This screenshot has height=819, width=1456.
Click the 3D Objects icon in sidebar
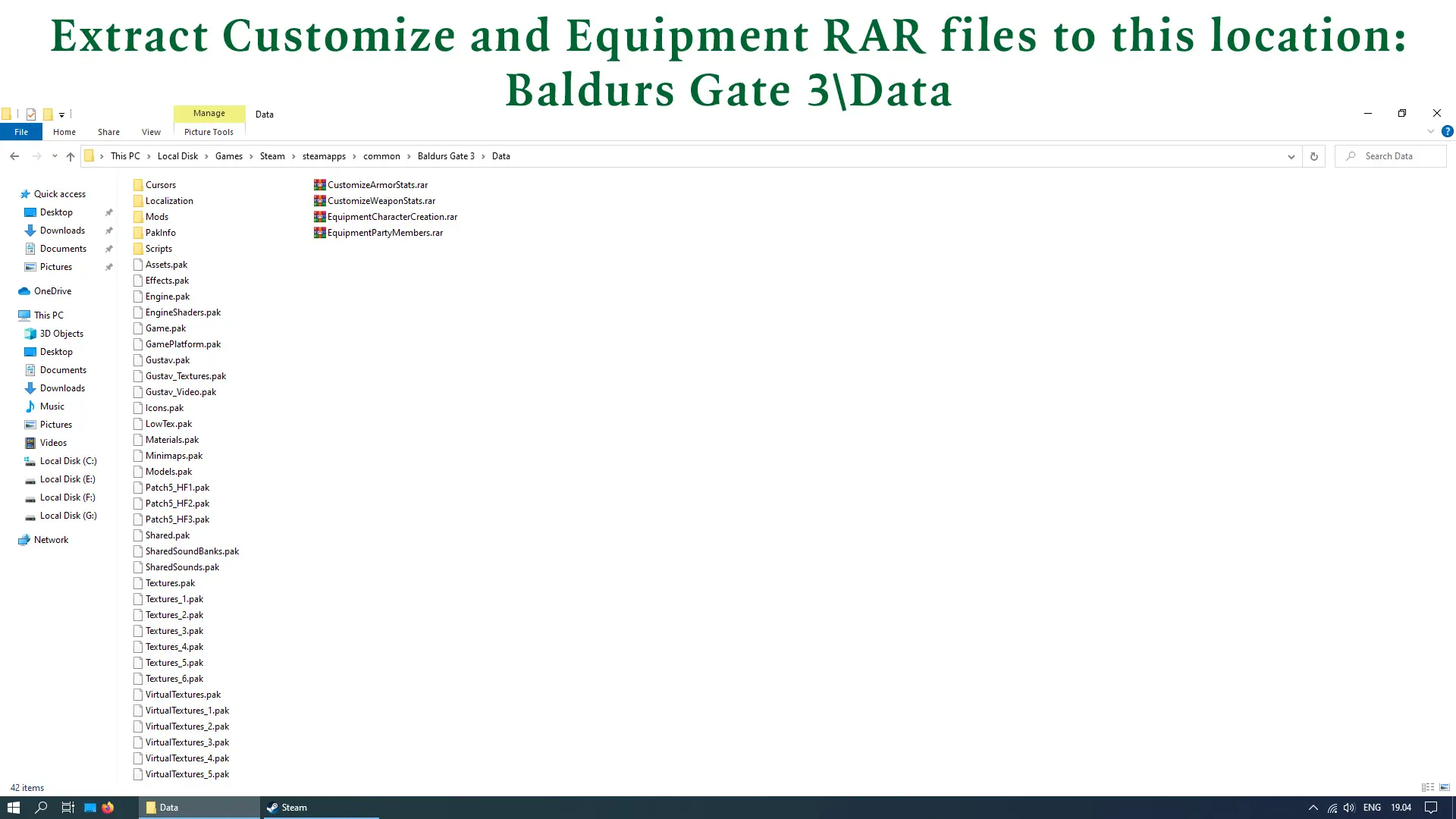(x=30, y=334)
